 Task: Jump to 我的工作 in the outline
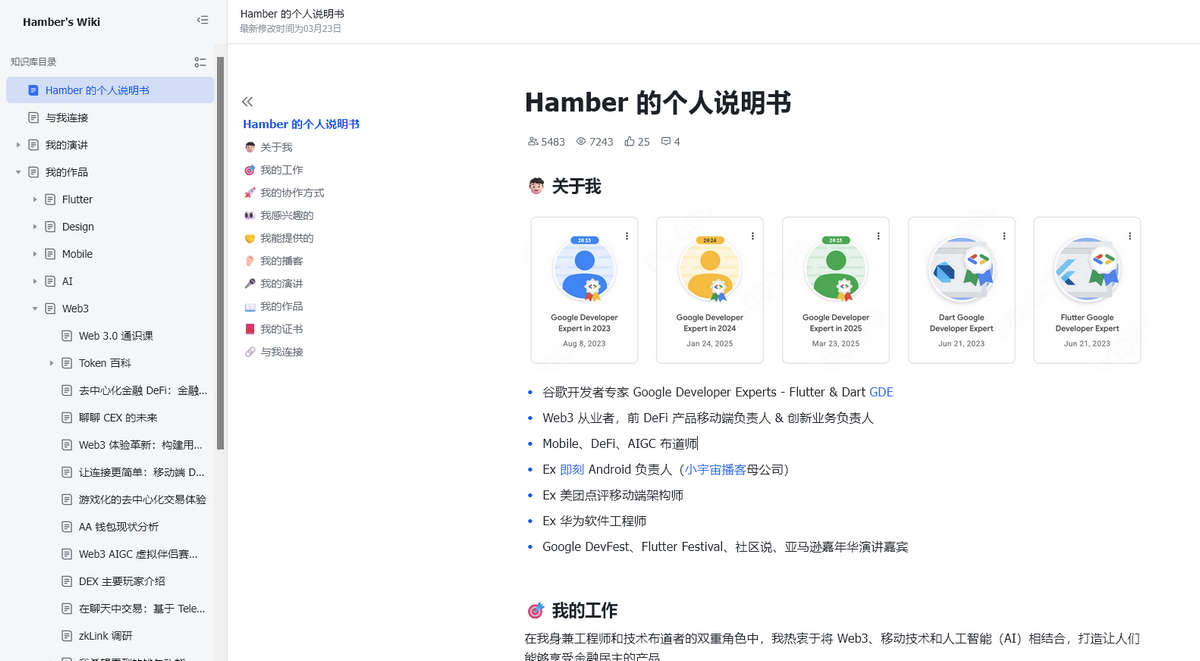pos(281,170)
